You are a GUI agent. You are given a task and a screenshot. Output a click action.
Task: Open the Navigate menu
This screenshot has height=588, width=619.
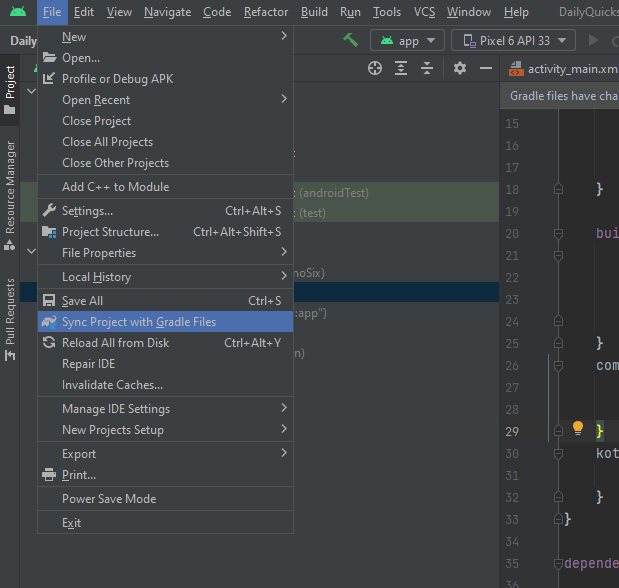[167, 12]
